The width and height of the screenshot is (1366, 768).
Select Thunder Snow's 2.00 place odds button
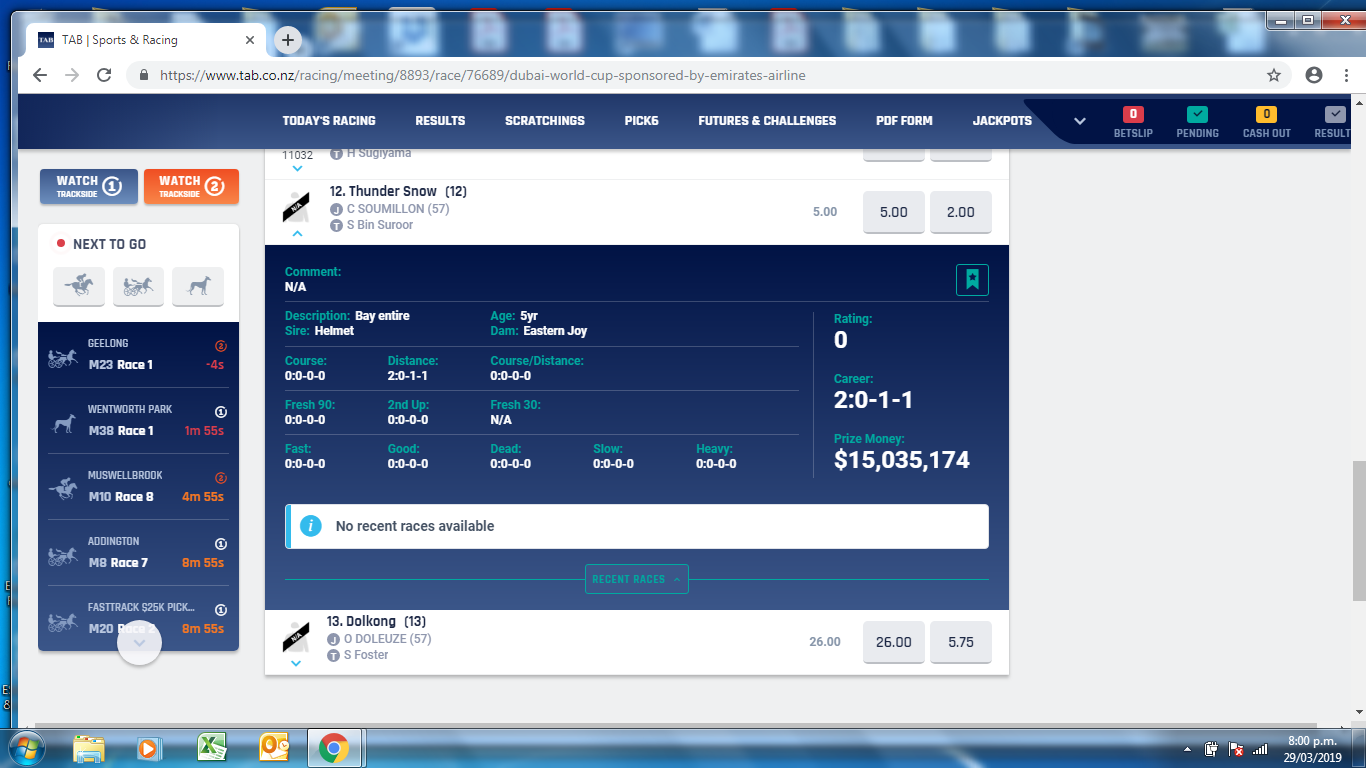click(961, 212)
